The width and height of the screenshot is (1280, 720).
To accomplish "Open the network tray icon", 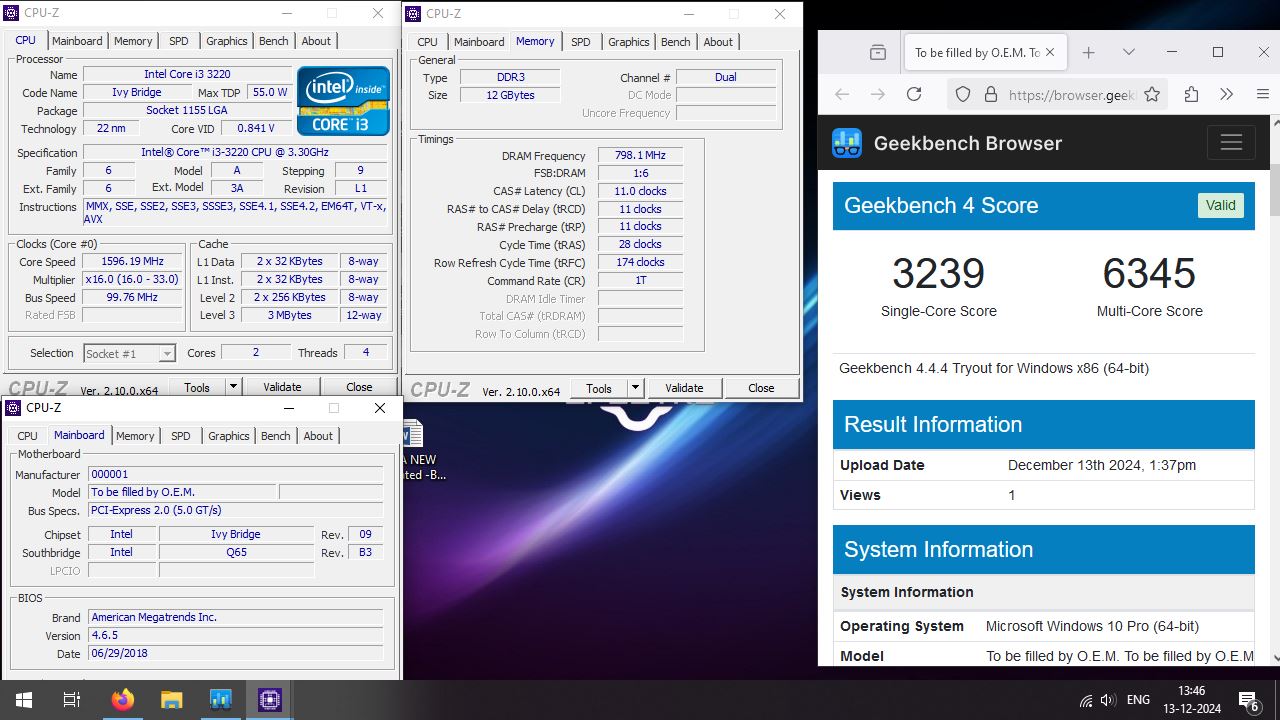I will point(1085,700).
